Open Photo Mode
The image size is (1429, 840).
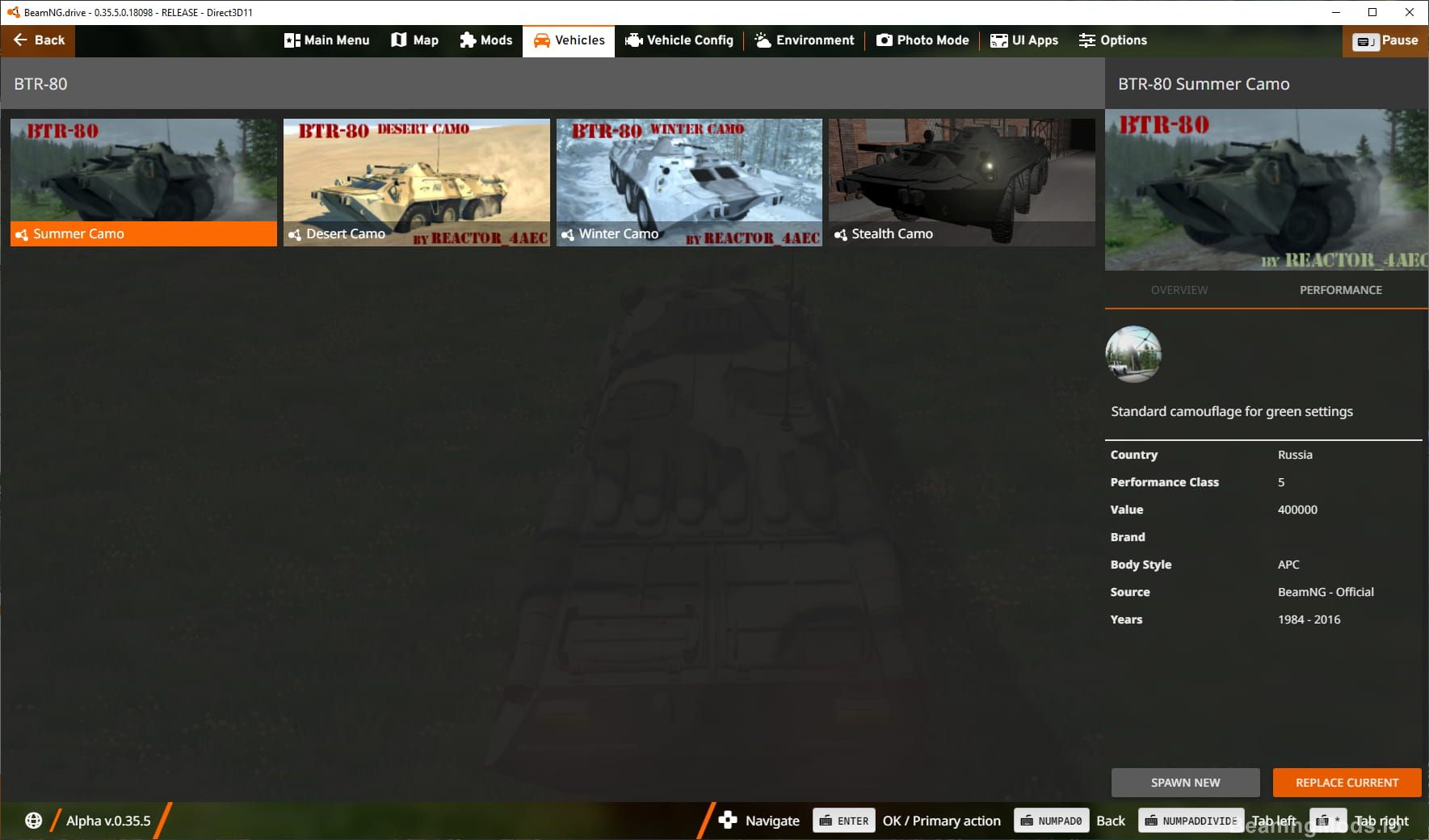[923, 40]
